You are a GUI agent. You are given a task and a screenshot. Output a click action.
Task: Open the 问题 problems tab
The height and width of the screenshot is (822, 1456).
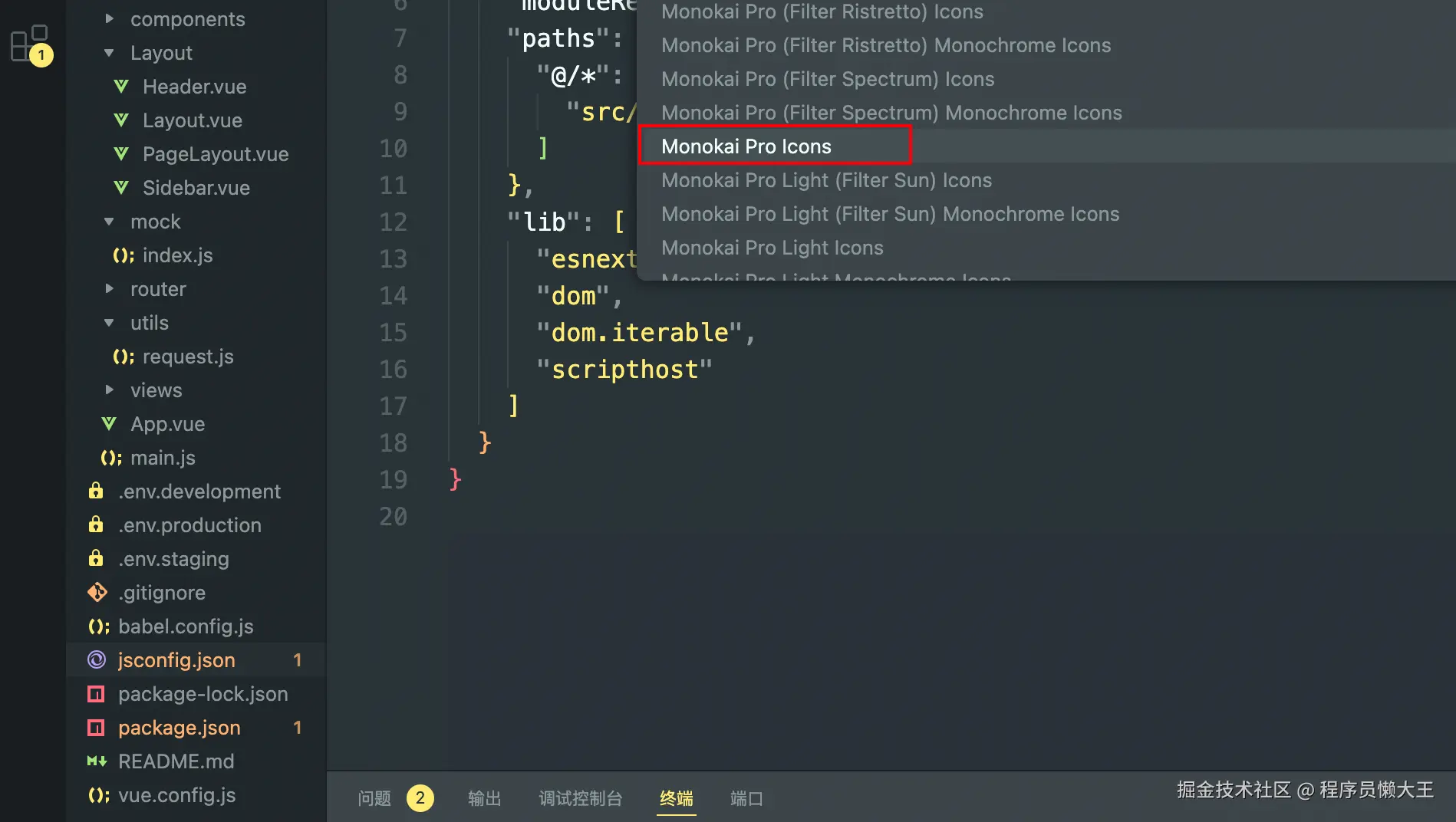[374, 798]
